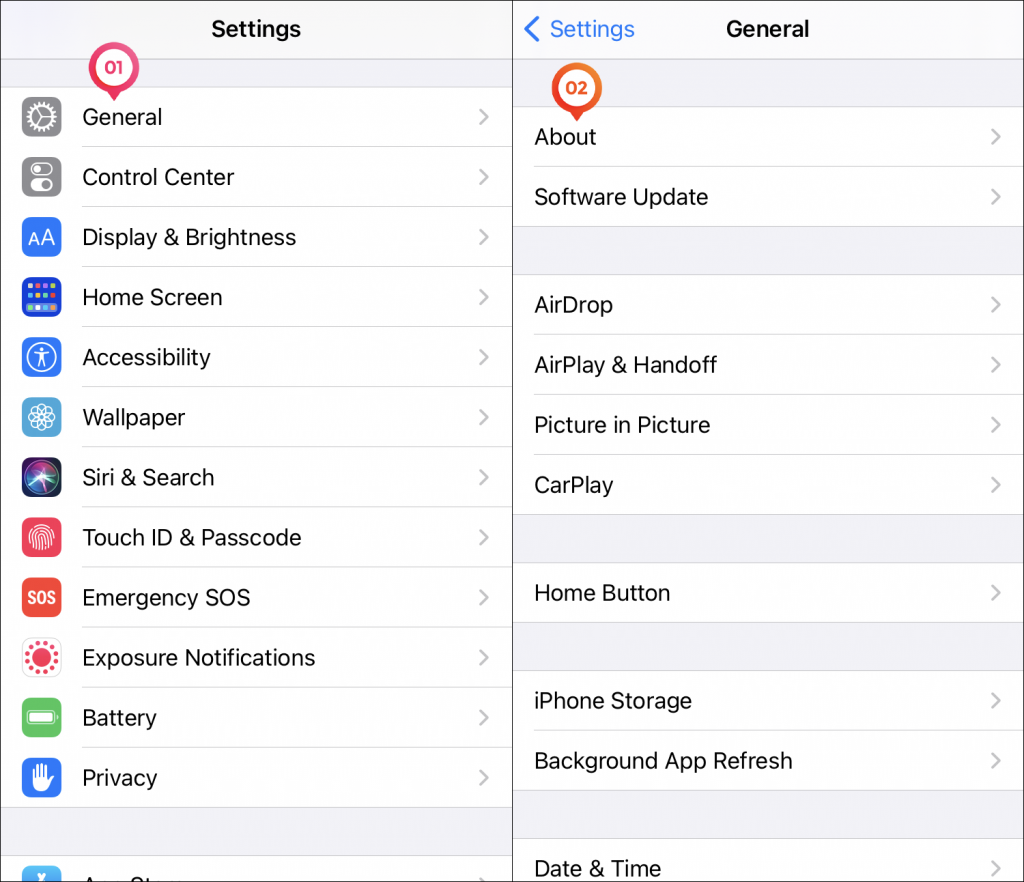
Task: Click the back arrow to Settings
Action: pyautogui.click(x=531, y=29)
